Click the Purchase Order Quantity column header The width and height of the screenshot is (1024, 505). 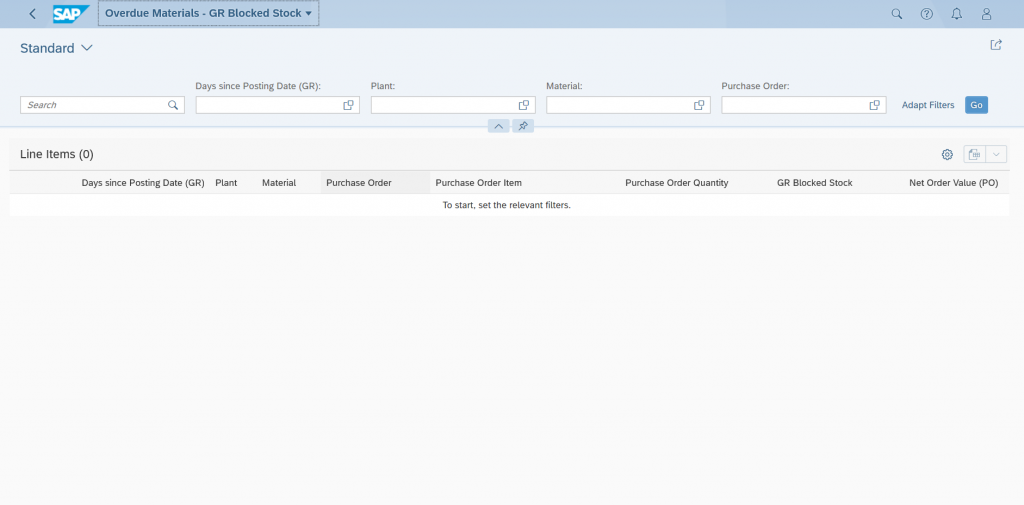[677, 183]
